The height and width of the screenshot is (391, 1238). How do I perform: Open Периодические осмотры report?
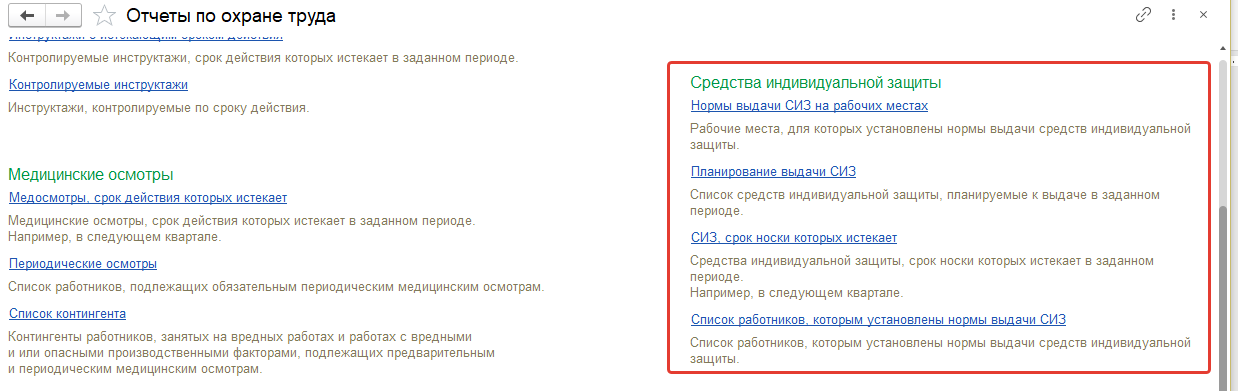tap(83, 264)
